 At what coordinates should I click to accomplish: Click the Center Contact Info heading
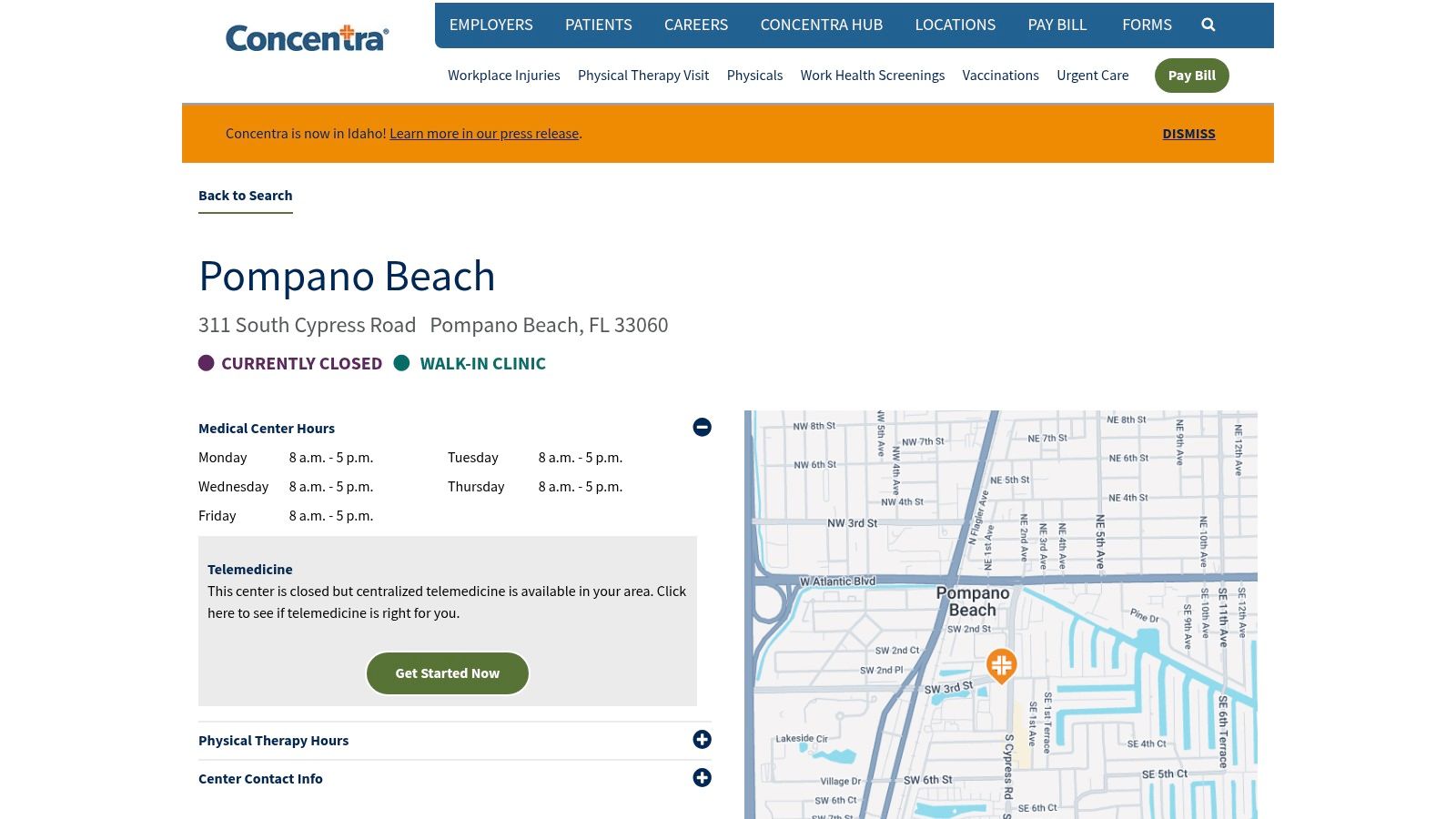tap(260, 779)
